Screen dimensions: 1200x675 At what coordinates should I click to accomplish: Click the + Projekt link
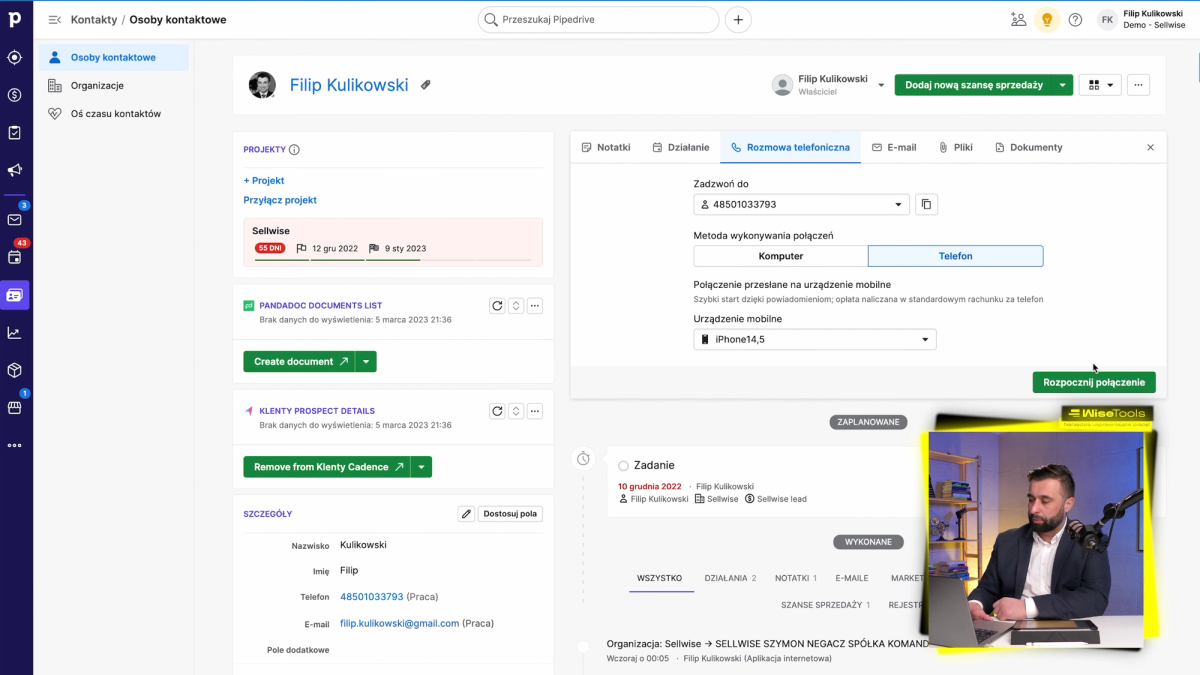(264, 181)
